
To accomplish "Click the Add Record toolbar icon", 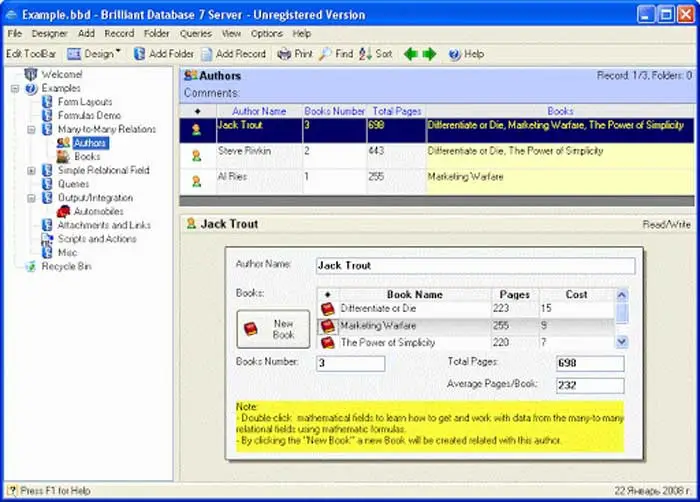I will point(208,54).
